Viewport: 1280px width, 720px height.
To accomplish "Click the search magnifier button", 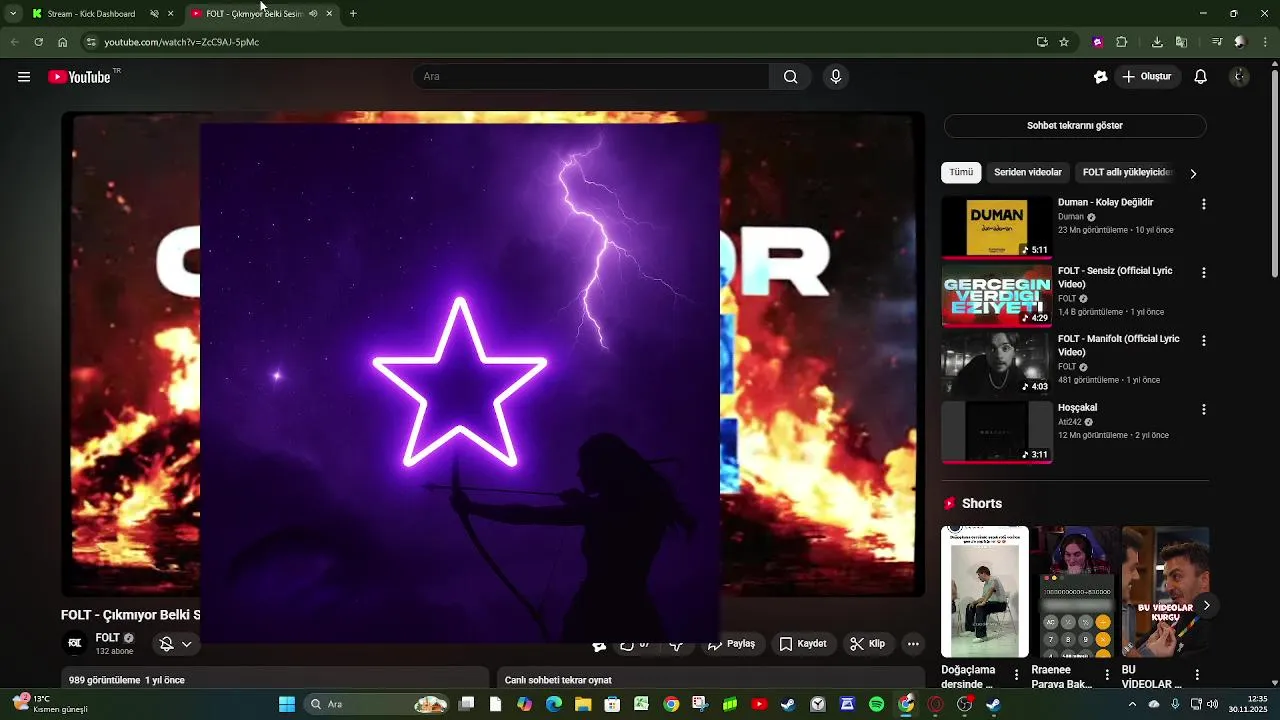I will coord(790,77).
